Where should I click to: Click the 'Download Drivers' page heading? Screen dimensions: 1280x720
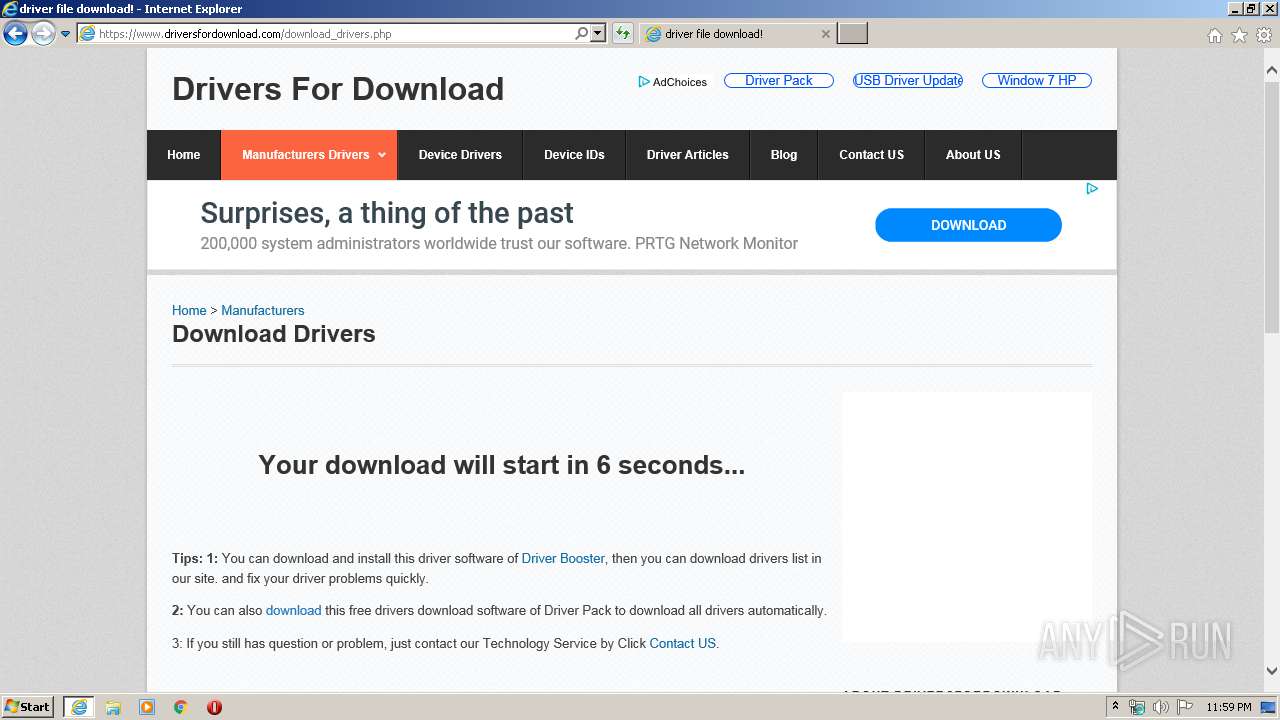[274, 334]
